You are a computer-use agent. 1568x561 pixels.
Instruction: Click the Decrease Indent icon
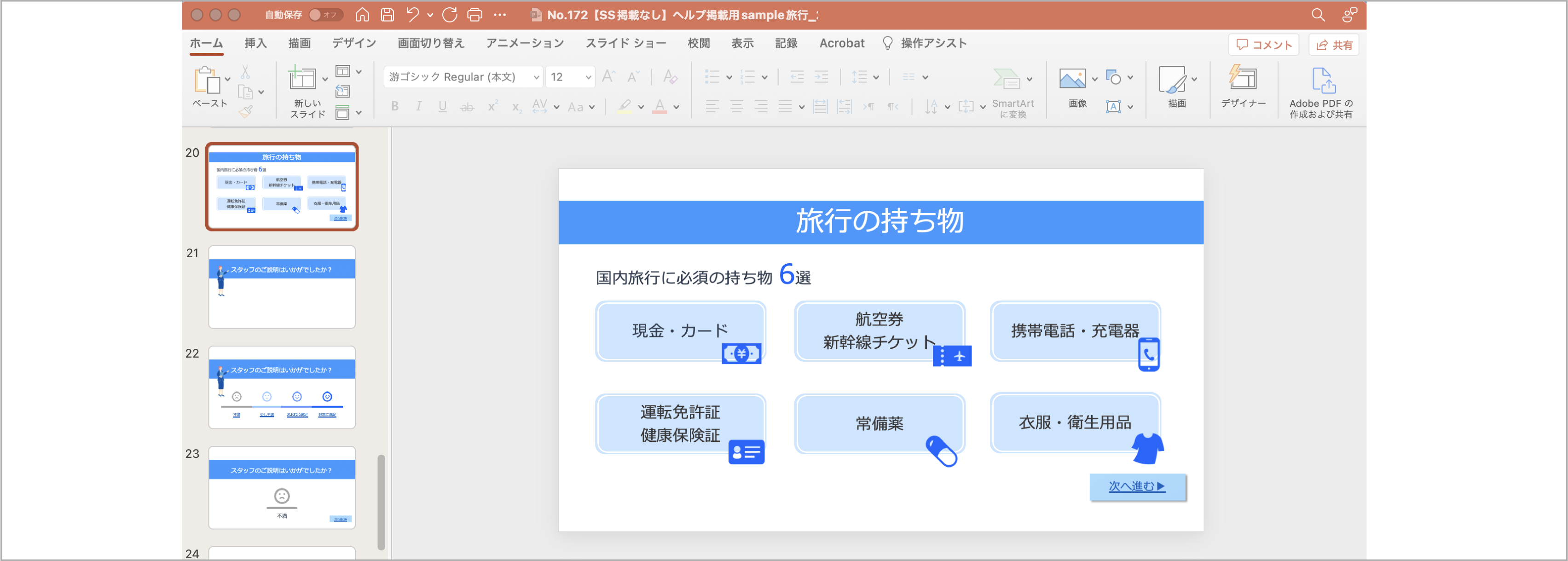(x=797, y=77)
